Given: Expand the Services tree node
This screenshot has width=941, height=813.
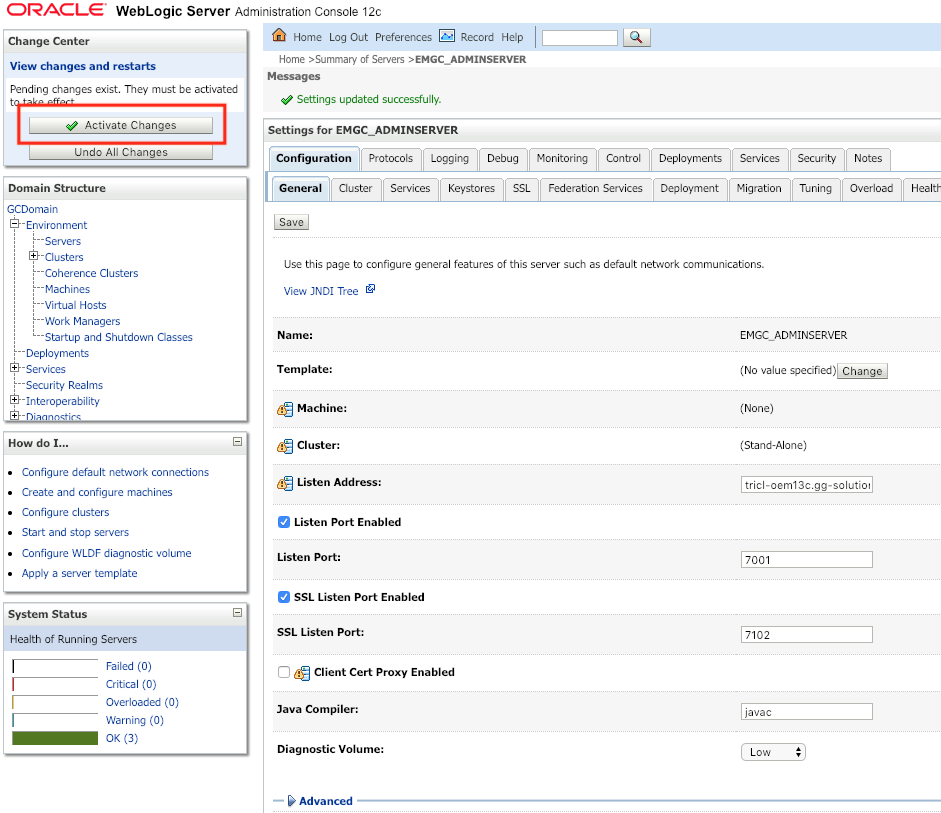Looking at the screenshot, I should click(x=14, y=368).
